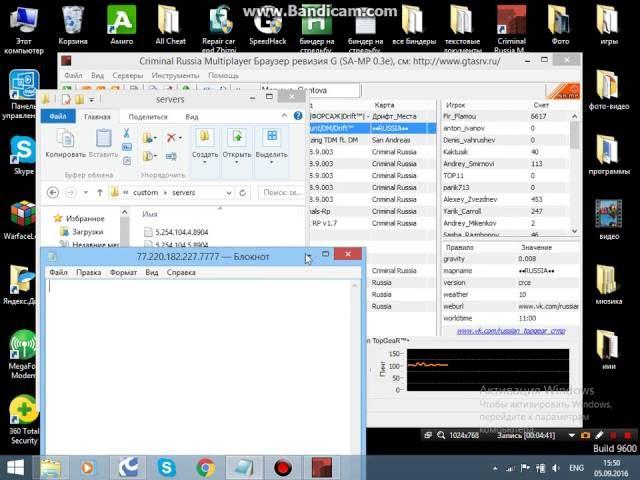Expand the Создать dropdown arrow

click(x=204, y=162)
